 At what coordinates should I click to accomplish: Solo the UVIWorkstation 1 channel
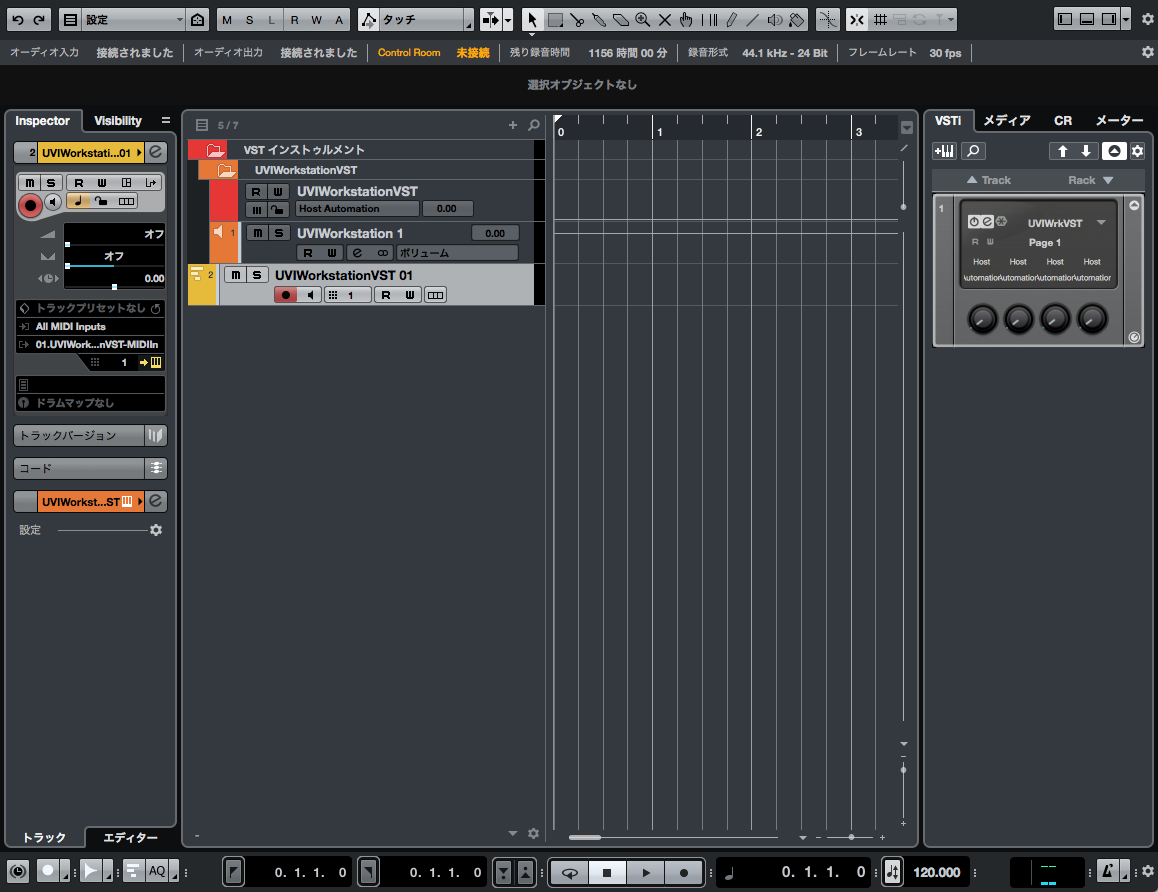[x=278, y=233]
